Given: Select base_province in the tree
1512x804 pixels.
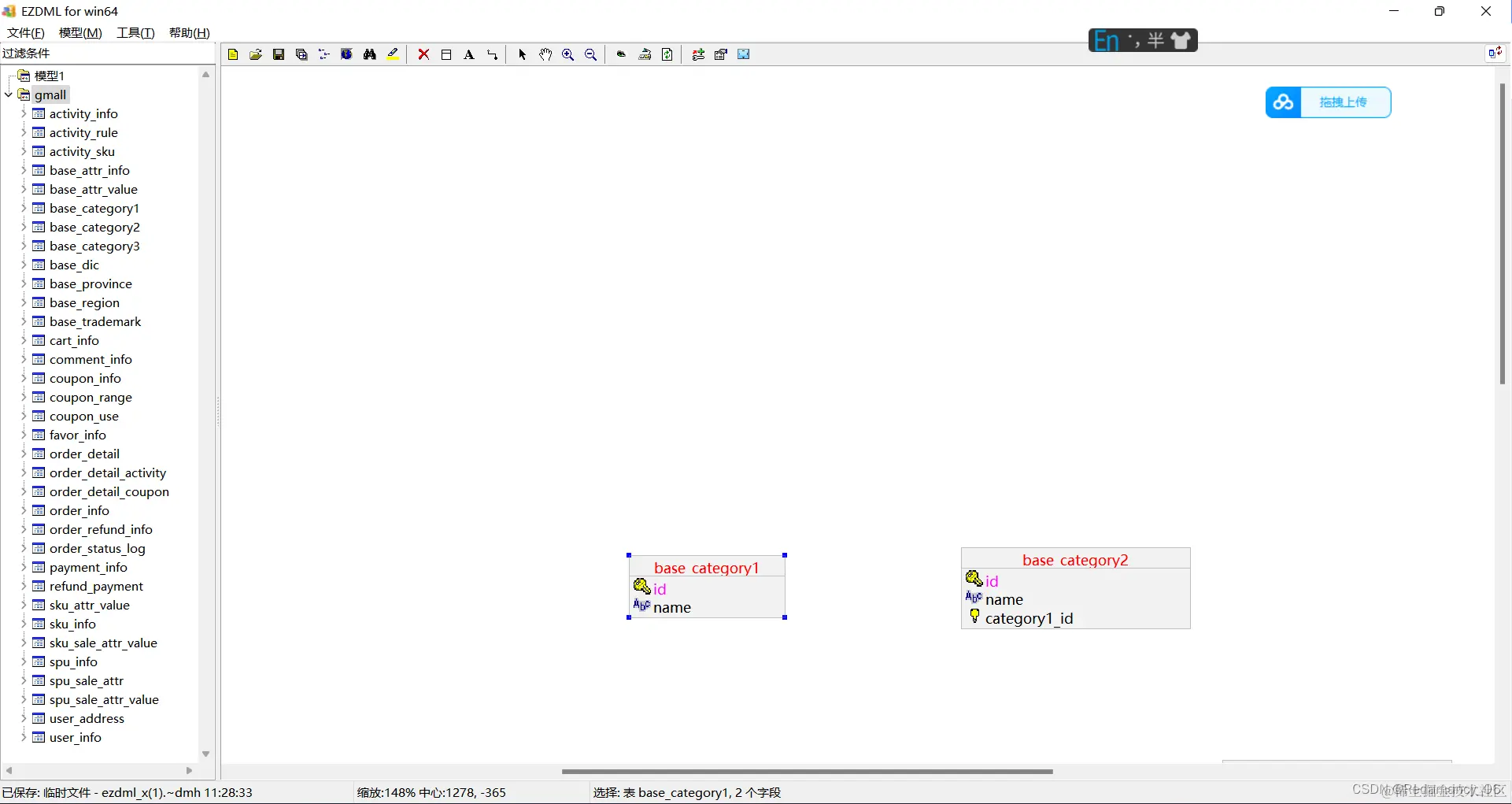Looking at the screenshot, I should pyautogui.click(x=91, y=283).
